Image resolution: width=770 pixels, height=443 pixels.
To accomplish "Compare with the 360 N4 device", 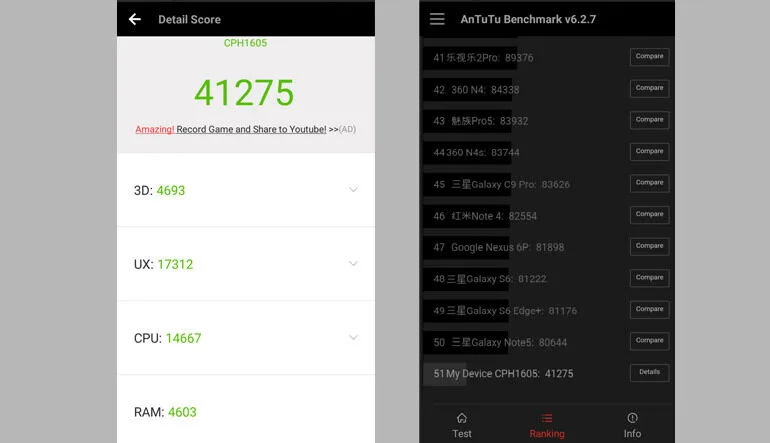I will point(649,88).
